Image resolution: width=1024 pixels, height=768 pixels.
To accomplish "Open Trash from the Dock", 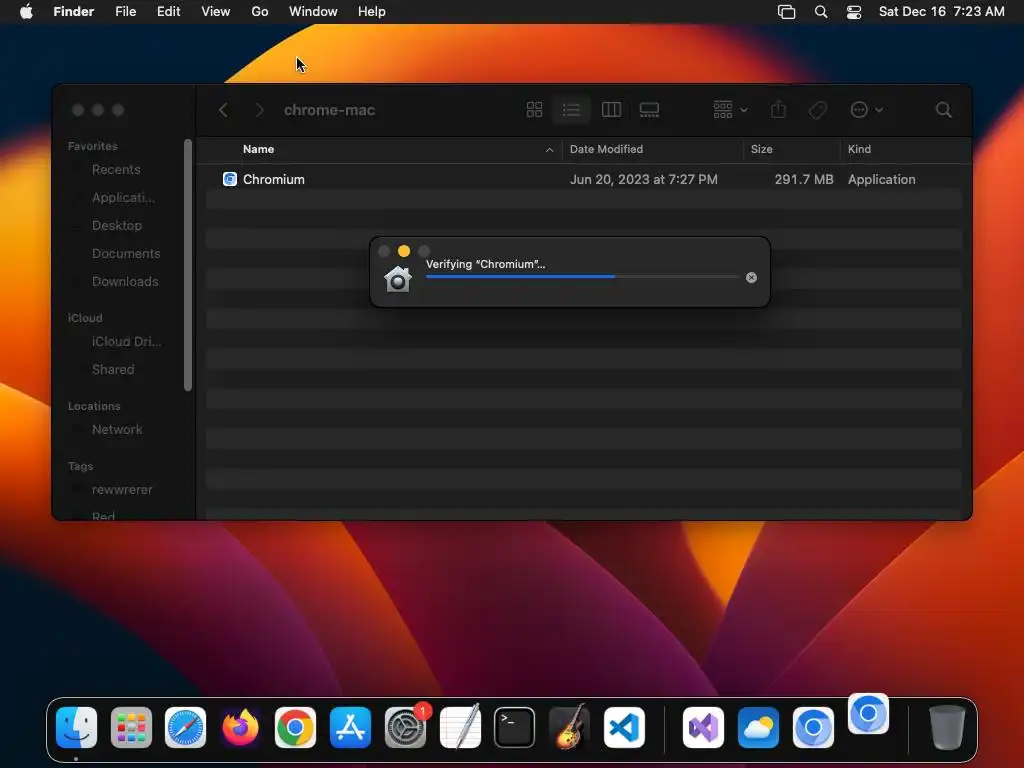I will click(947, 728).
